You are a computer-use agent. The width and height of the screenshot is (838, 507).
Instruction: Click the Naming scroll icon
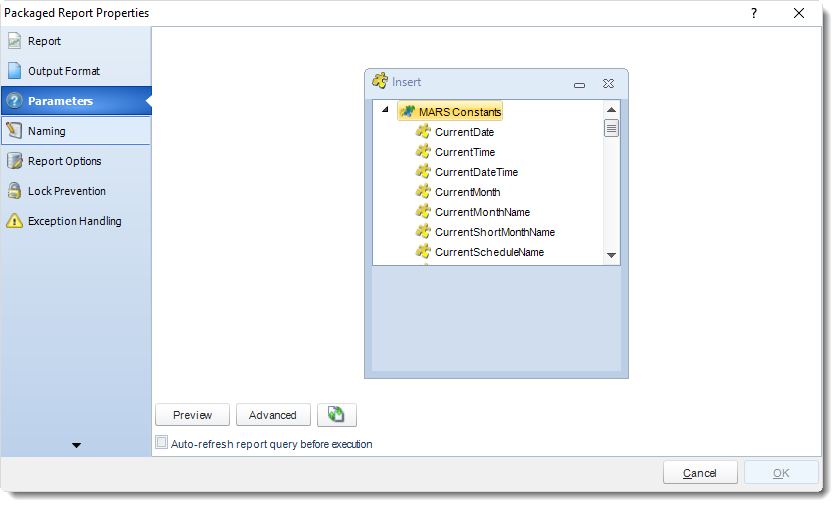(x=14, y=131)
